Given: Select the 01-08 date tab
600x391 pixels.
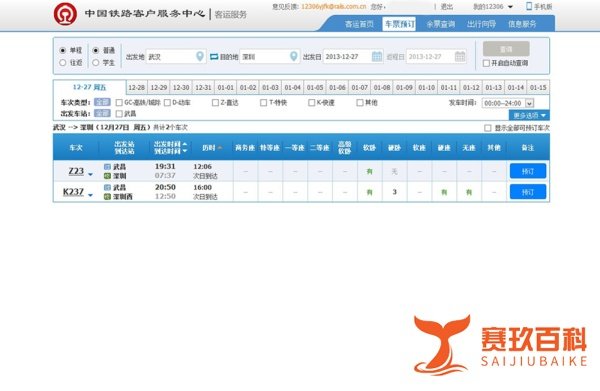Looking at the screenshot, I should point(382,88).
